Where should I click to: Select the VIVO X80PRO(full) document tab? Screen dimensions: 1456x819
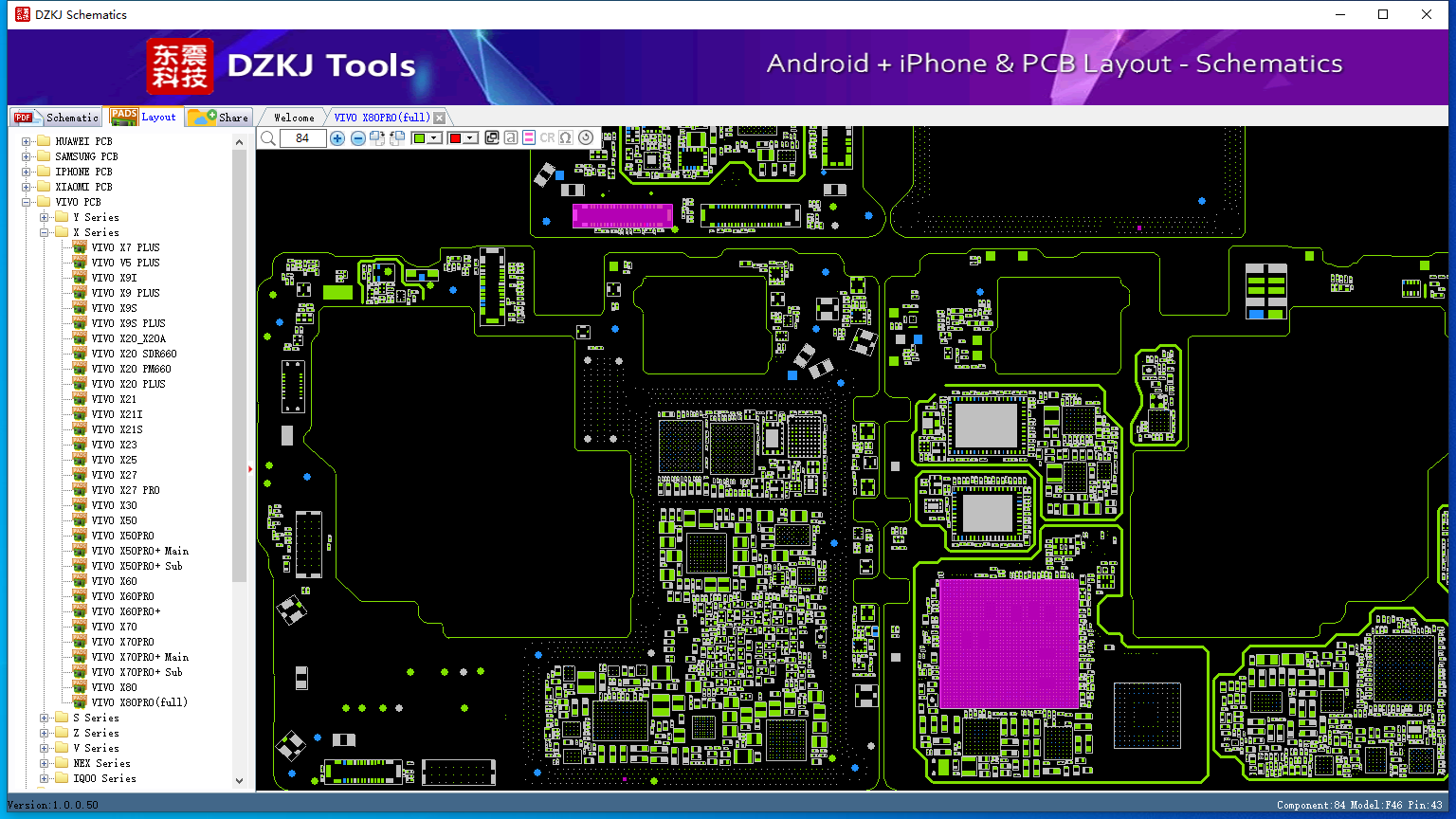[x=382, y=118]
